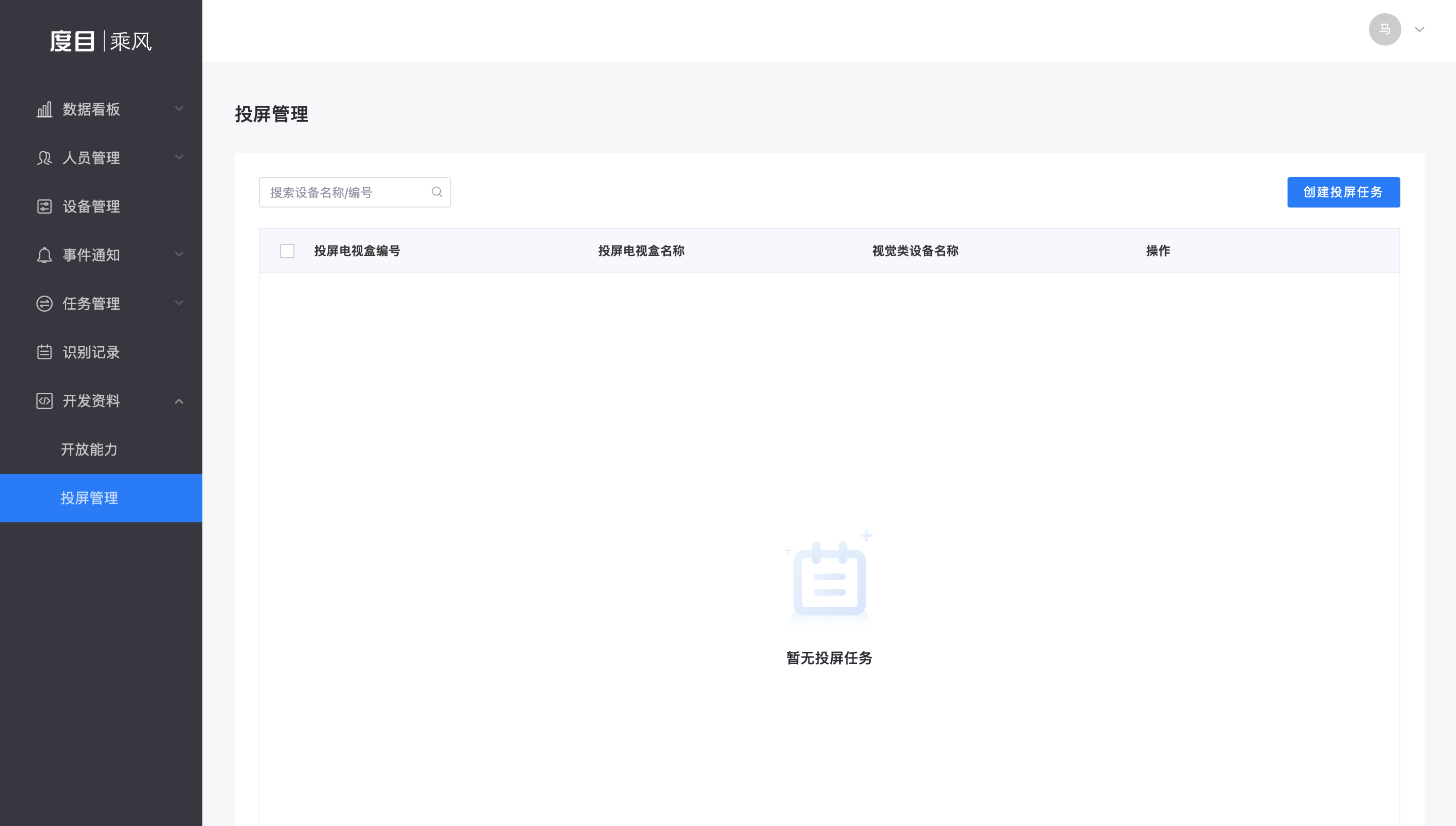Click the 投屏管理 page title
The height and width of the screenshot is (826, 1456).
coord(272,114)
